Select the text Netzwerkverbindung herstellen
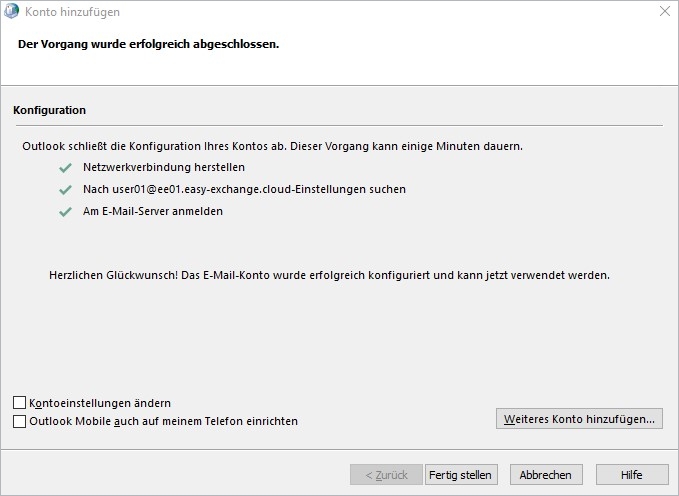The width and height of the screenshot is (679, 496). [164, 167]
